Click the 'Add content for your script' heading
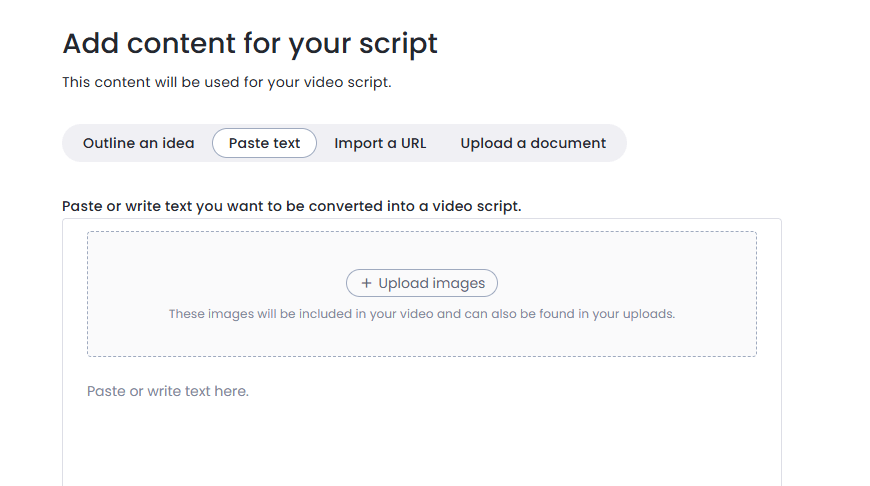 tap(250, 44)
